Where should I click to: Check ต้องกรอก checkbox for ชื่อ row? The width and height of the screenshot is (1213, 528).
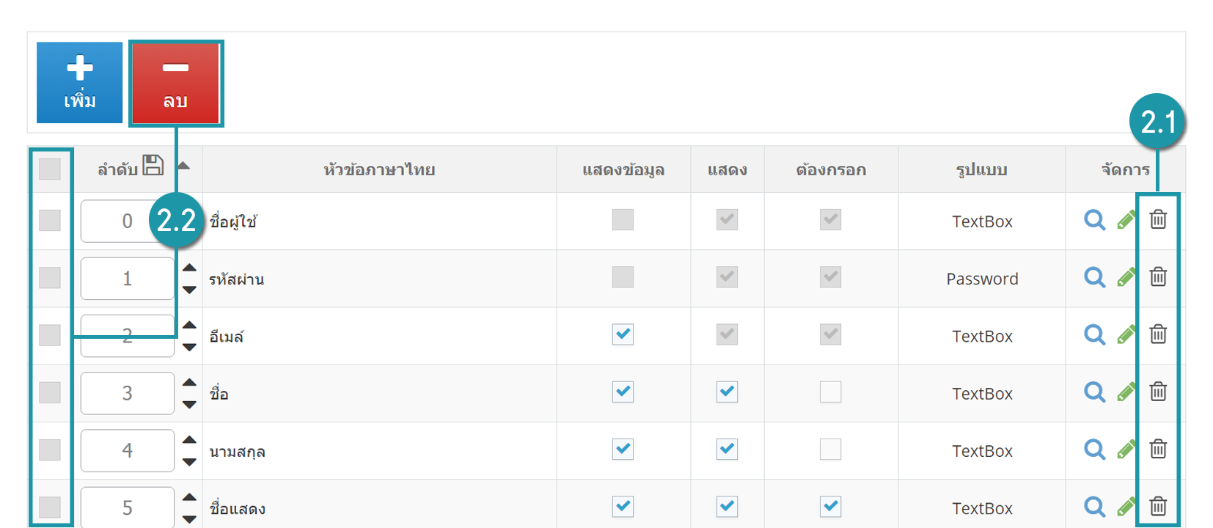point(830,392)
